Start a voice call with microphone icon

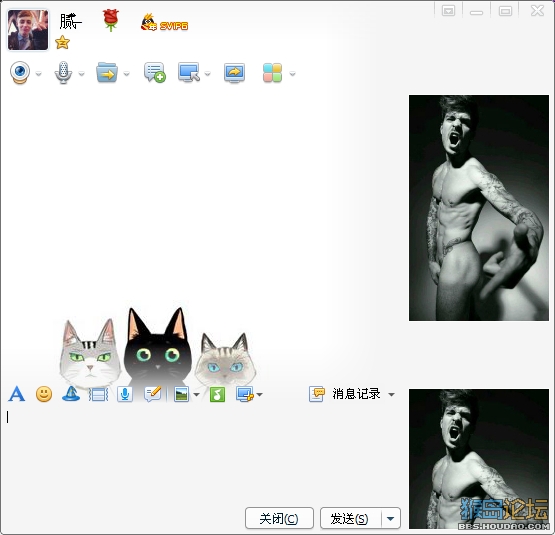(63, 73)
